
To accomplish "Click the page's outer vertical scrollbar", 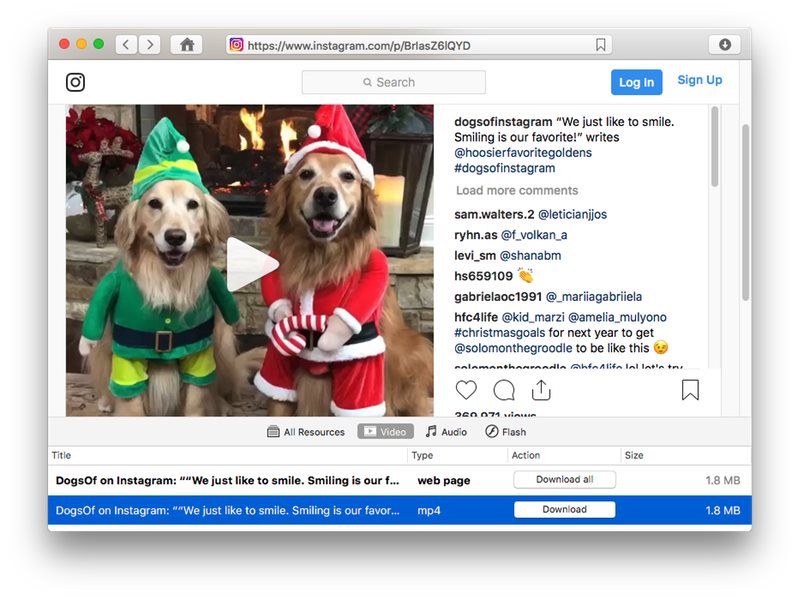I will (745, 212).
